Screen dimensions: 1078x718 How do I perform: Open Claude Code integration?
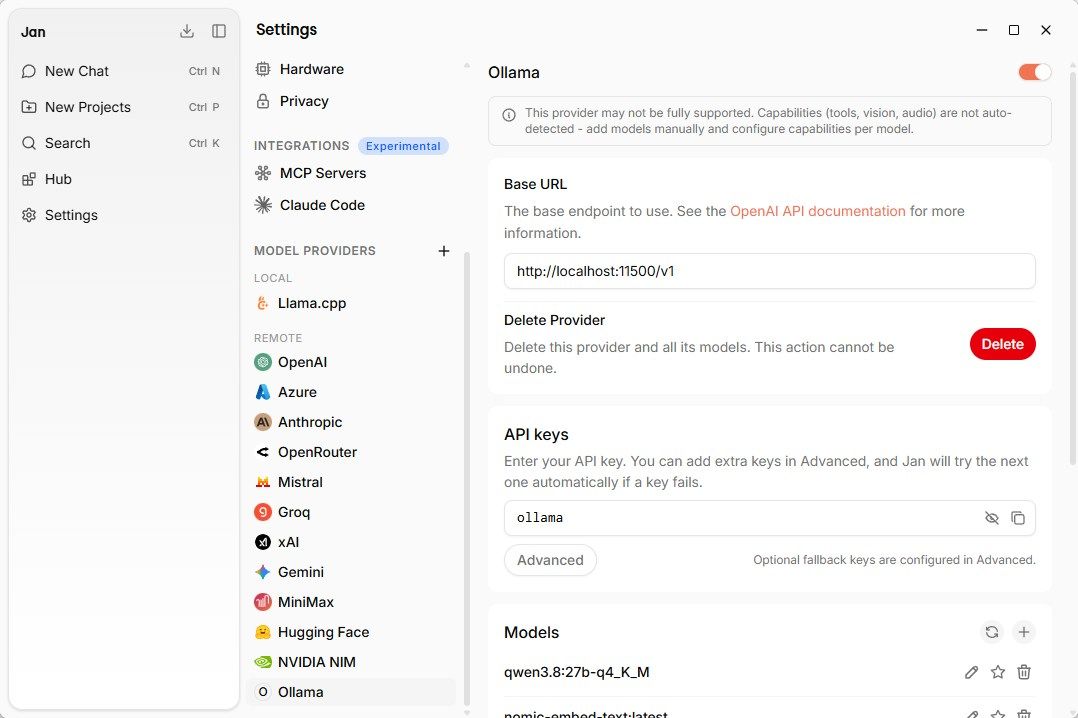tap(351, 205)
